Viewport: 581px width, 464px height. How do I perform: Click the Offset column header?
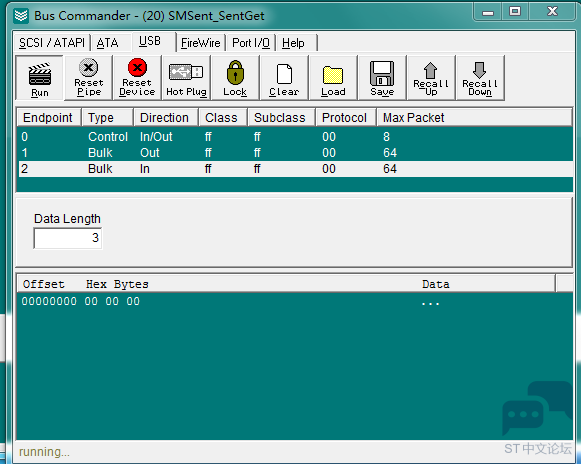coord(43,284)
